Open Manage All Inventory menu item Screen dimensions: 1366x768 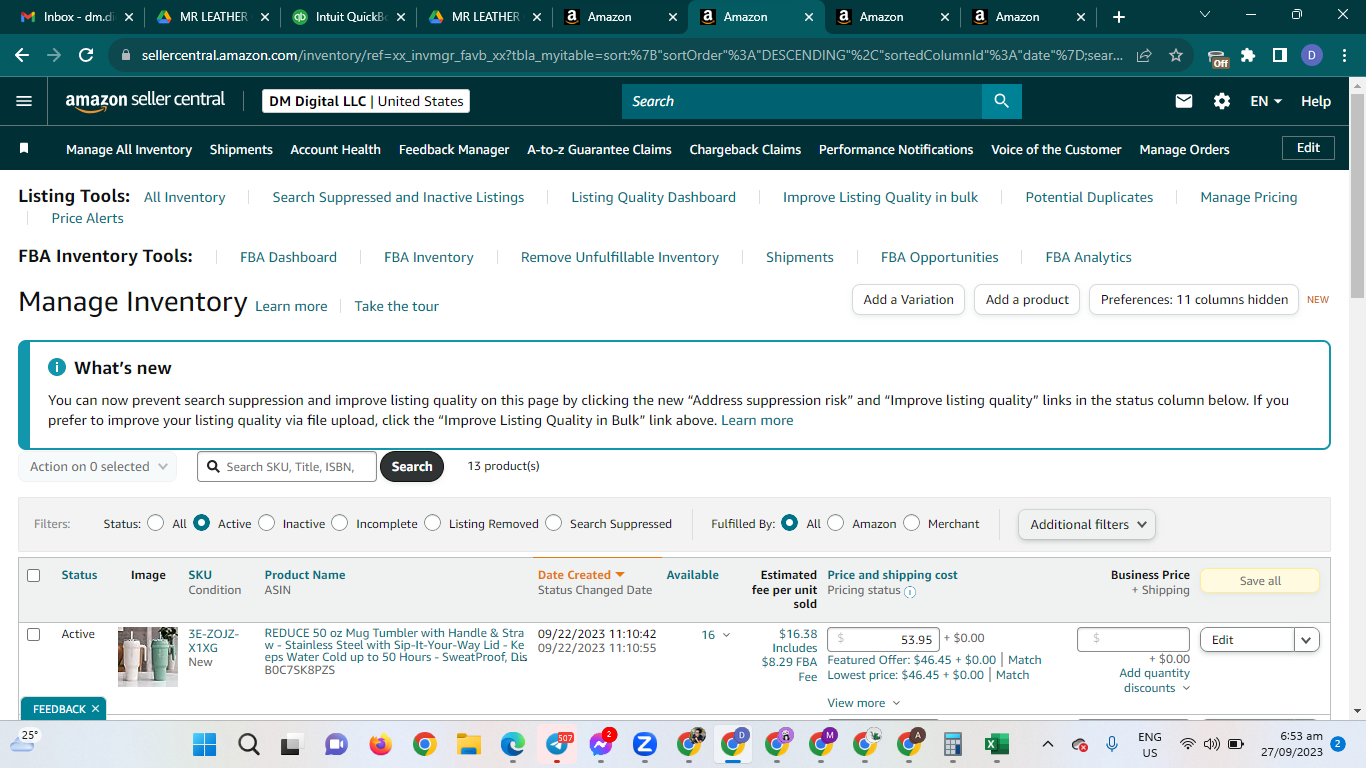click(129, 149)
